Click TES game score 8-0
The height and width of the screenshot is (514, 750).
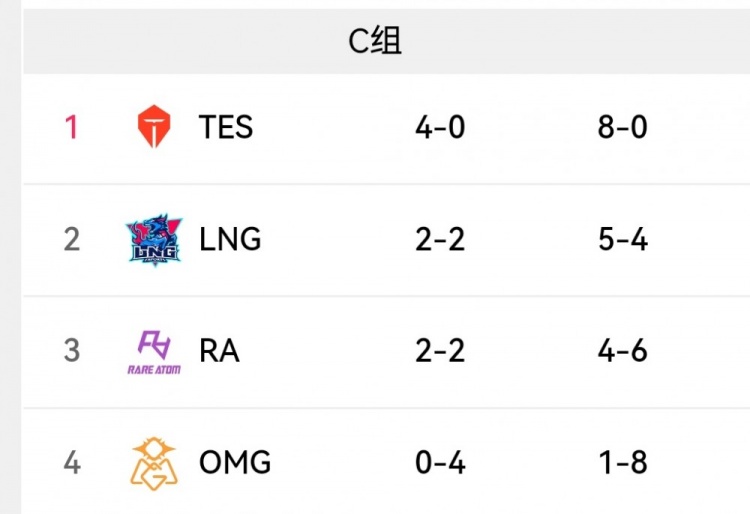click(623, 128)
